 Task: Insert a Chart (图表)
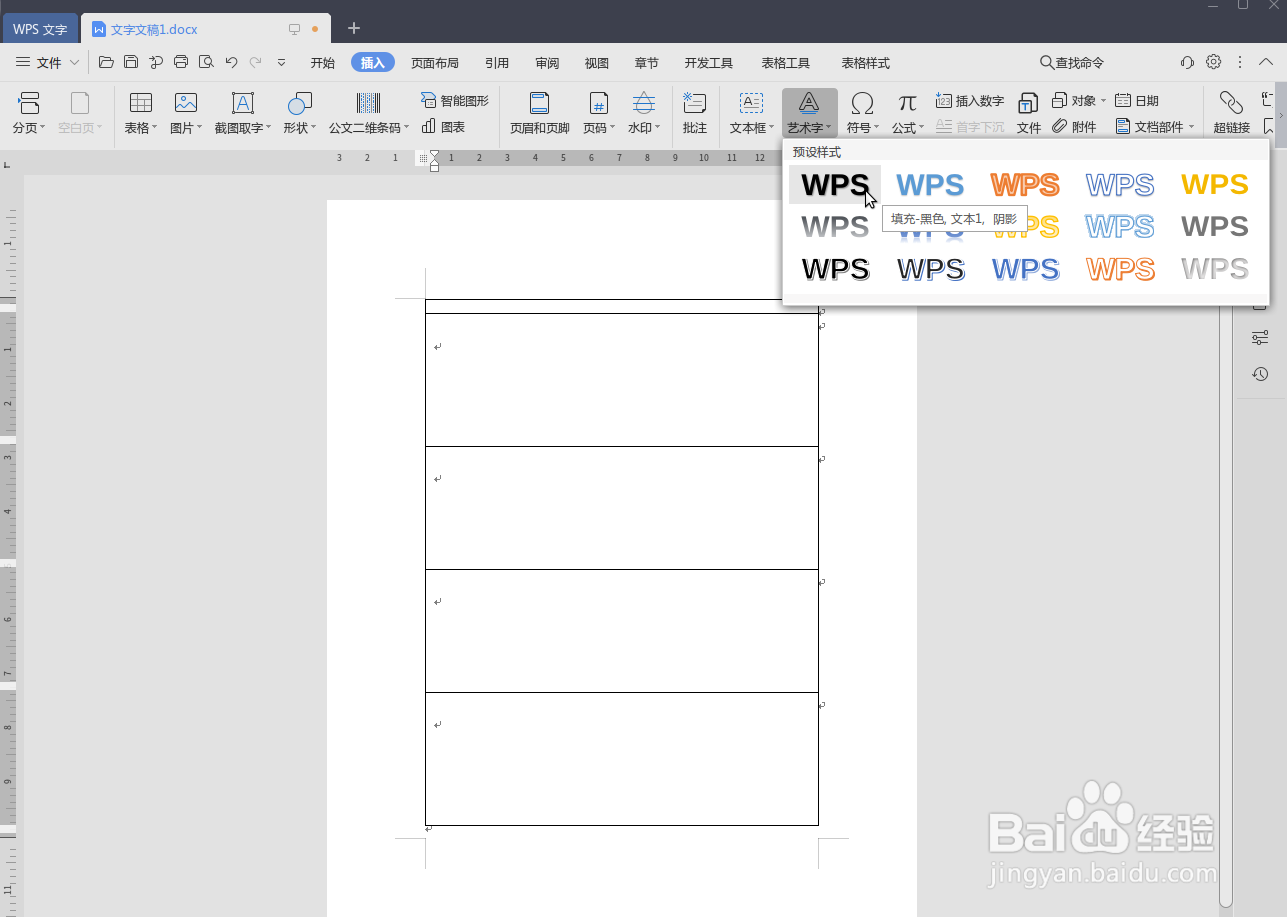coord(444,127)
